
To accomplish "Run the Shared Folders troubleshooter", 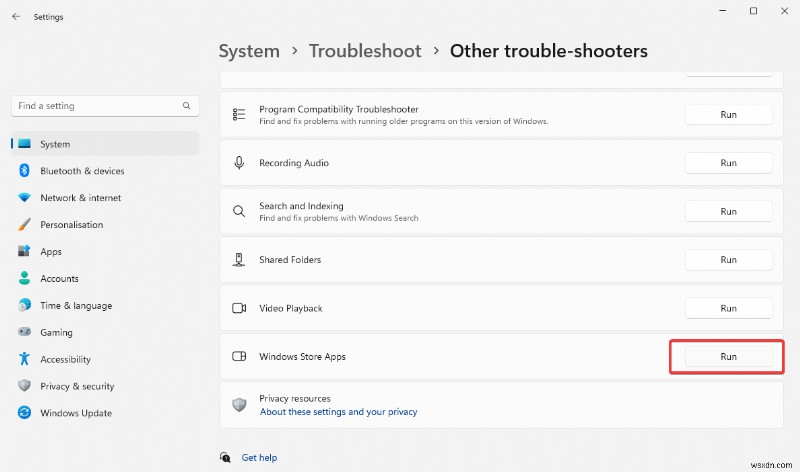I will [x=729, y=260].
